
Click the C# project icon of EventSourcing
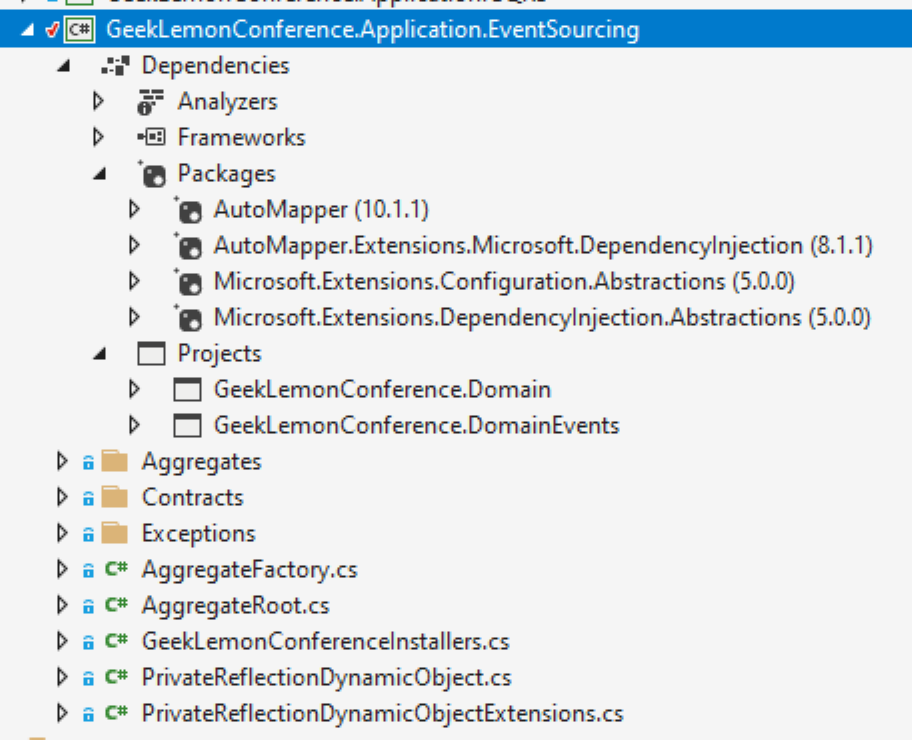(79, 30)
